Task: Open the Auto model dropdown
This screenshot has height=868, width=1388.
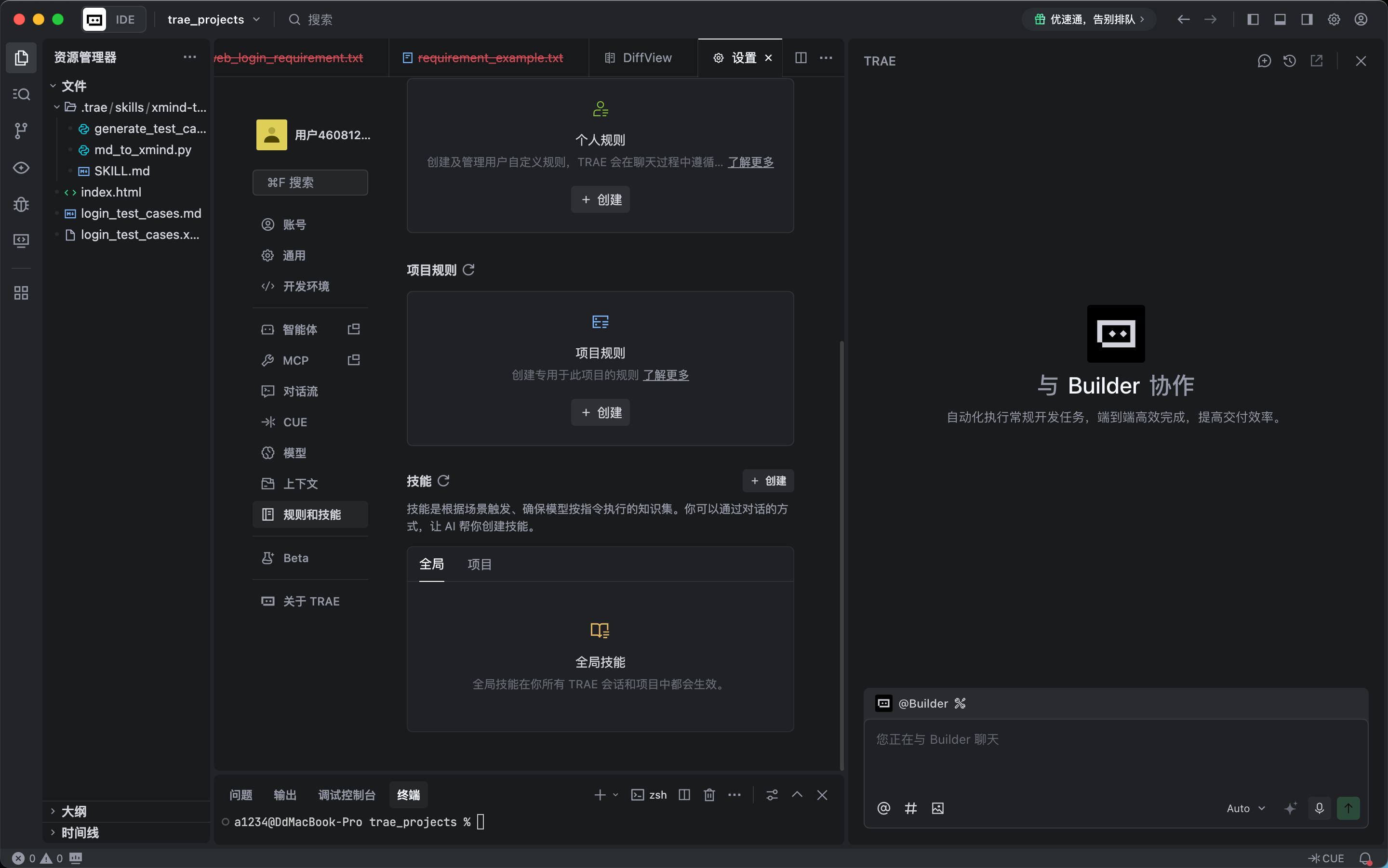Action: 1245,808
